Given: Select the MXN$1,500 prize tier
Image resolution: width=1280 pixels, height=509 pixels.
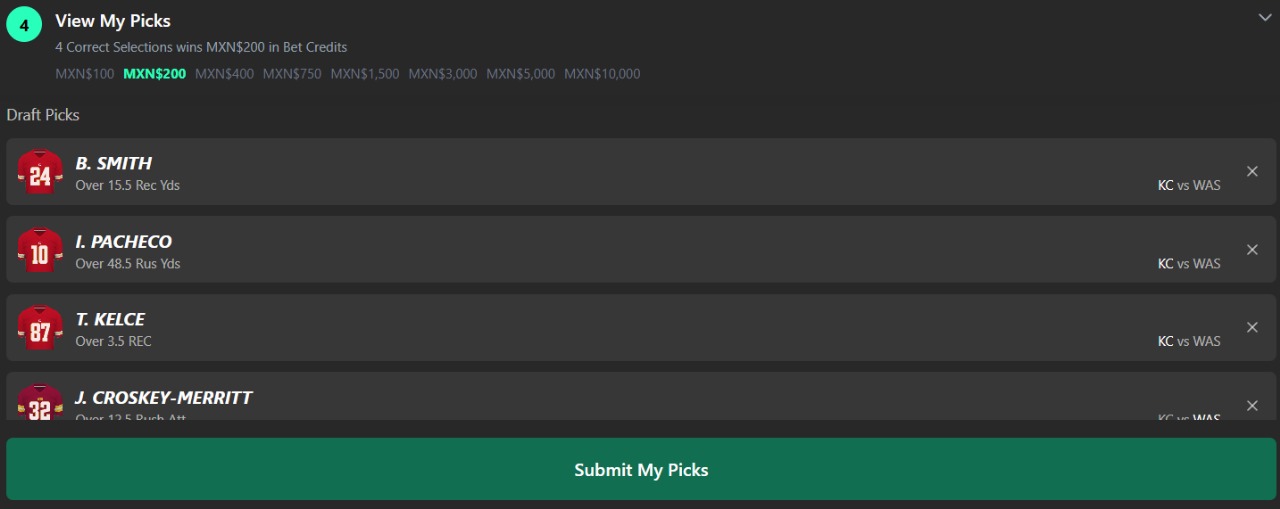Looking at the screenshot, I should click(x=365, y=74).
